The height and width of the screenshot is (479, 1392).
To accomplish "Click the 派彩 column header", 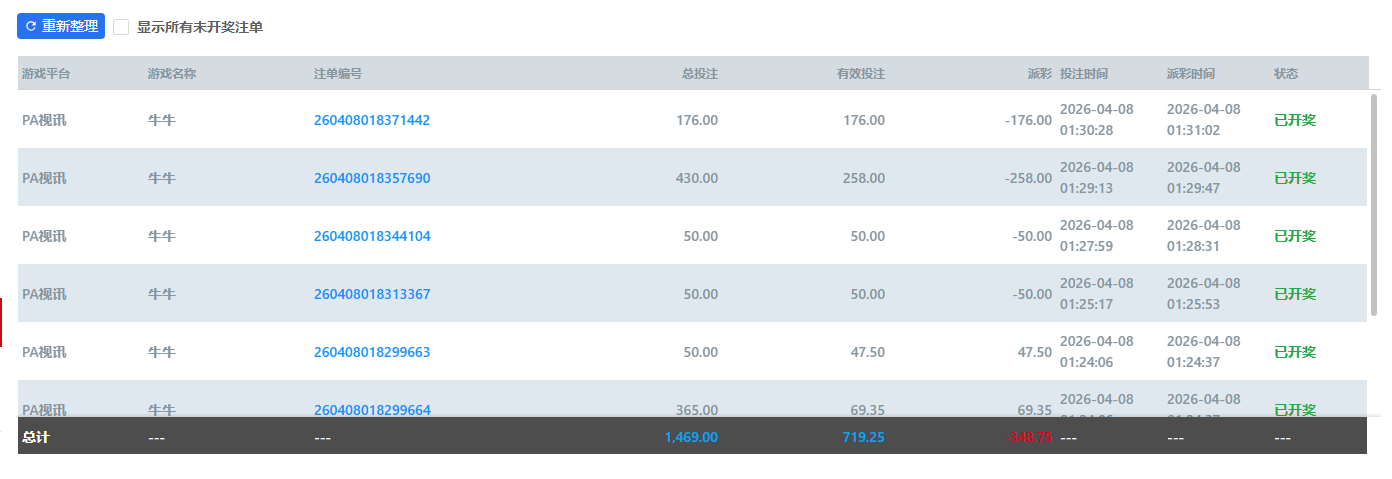I will coord(1039,74).
